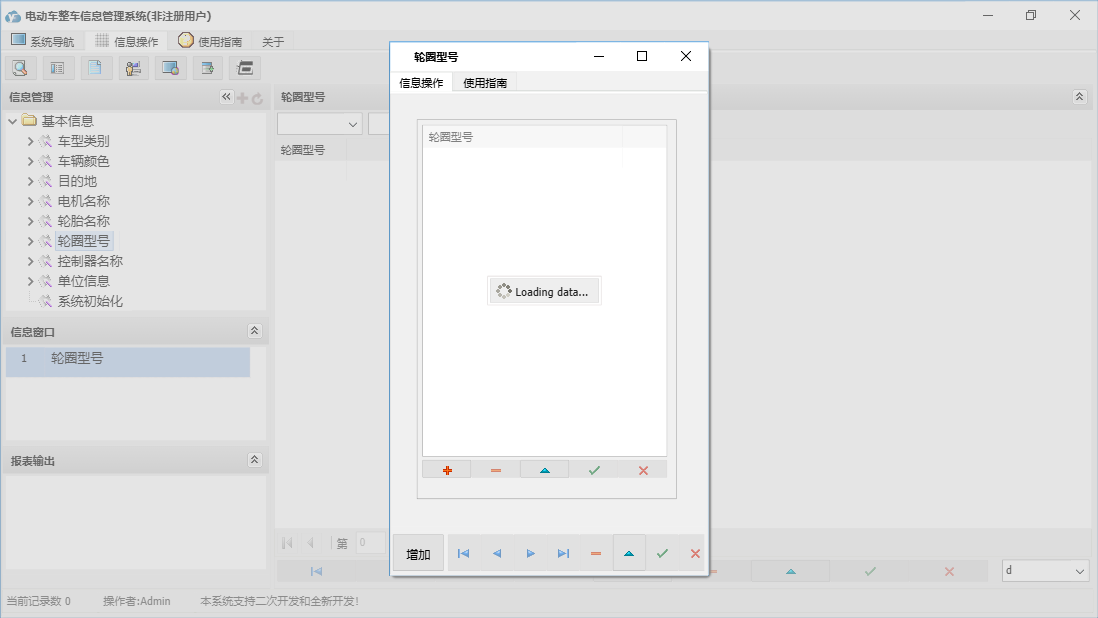This screenshot has width=1098, height=618.
Task: Expand the 电机名称 tree node
Action: coord(31,201)
